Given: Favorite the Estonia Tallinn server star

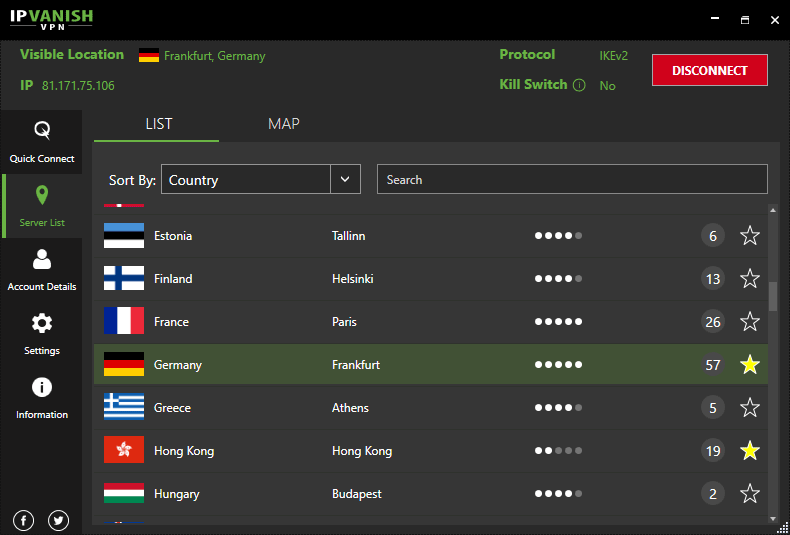Looking at the screenshot, I should coord(750,235).
